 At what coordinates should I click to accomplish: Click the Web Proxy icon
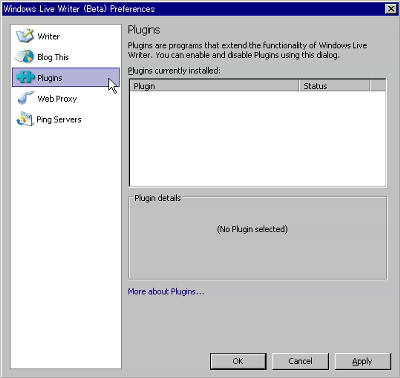coord(26,98)
